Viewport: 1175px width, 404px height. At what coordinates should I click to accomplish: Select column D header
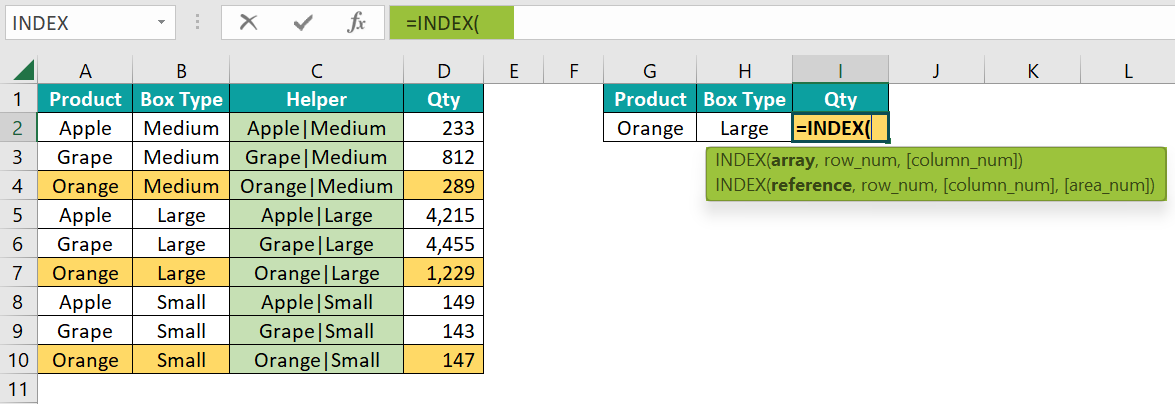click(444, 71)
